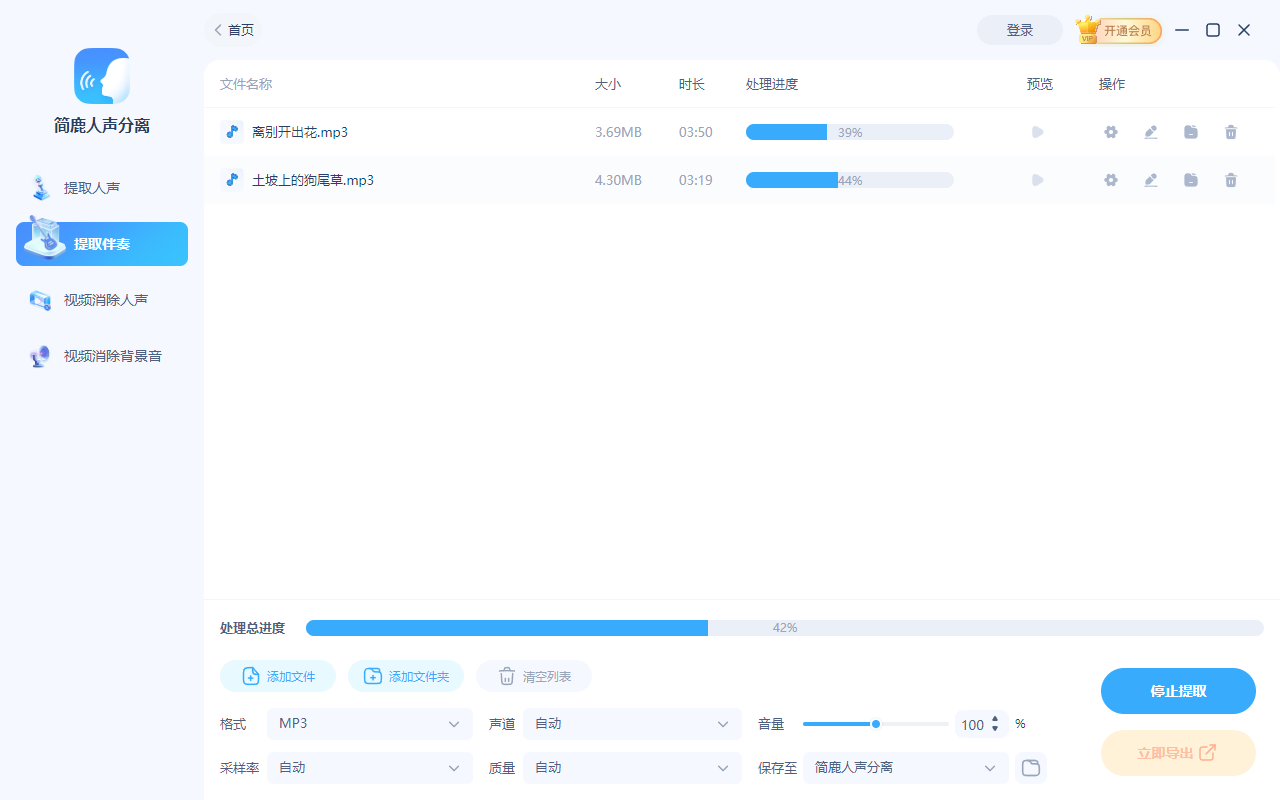Select the 提取人声 tool in the sidebar

tap(100, 187)
